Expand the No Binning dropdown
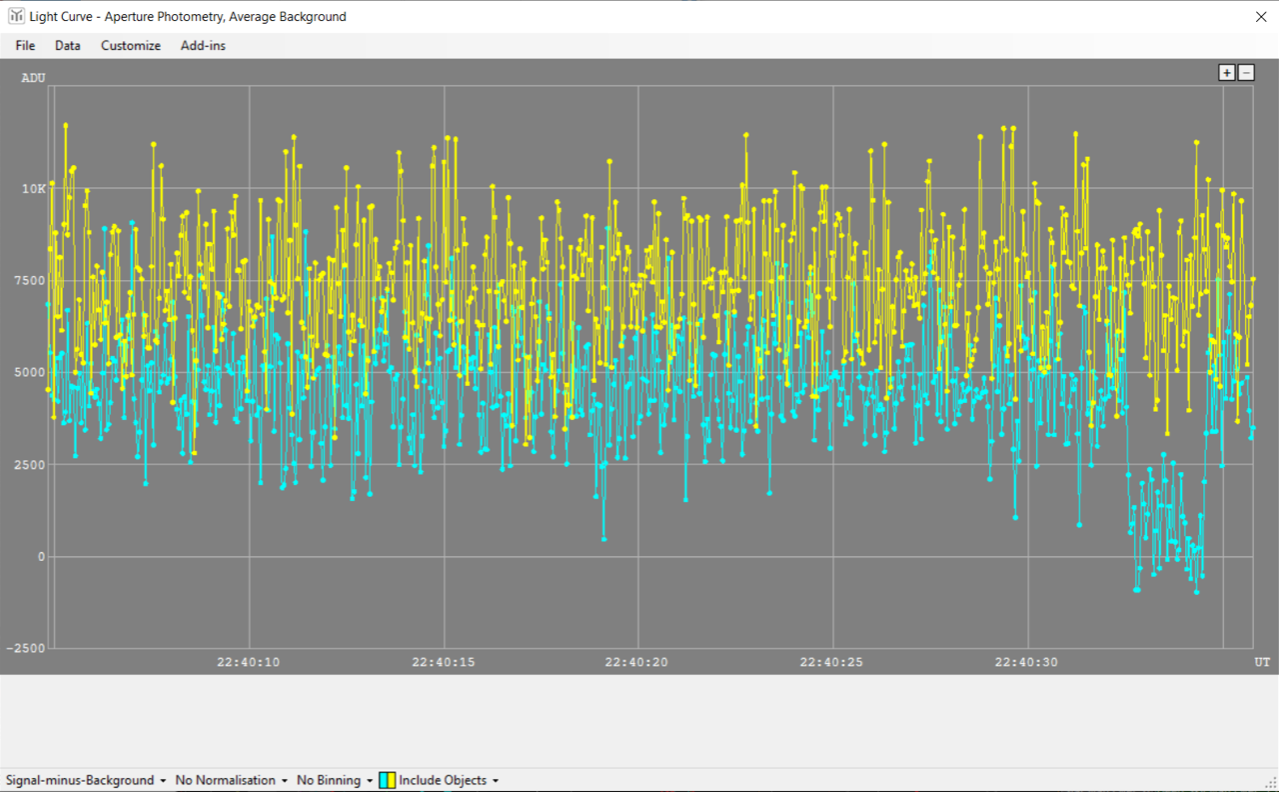 (334, 780)
